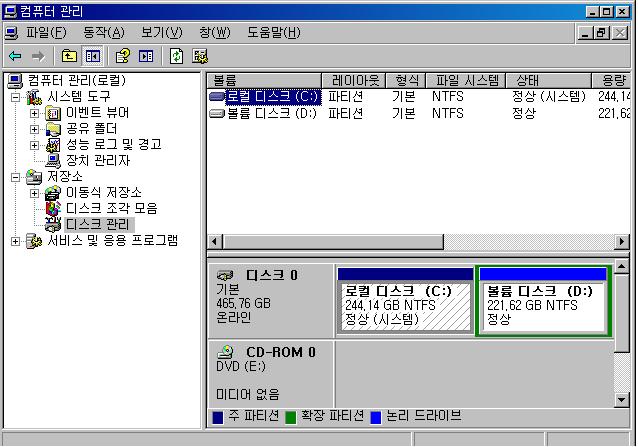Click the volume list scroll left arrow

215,242
